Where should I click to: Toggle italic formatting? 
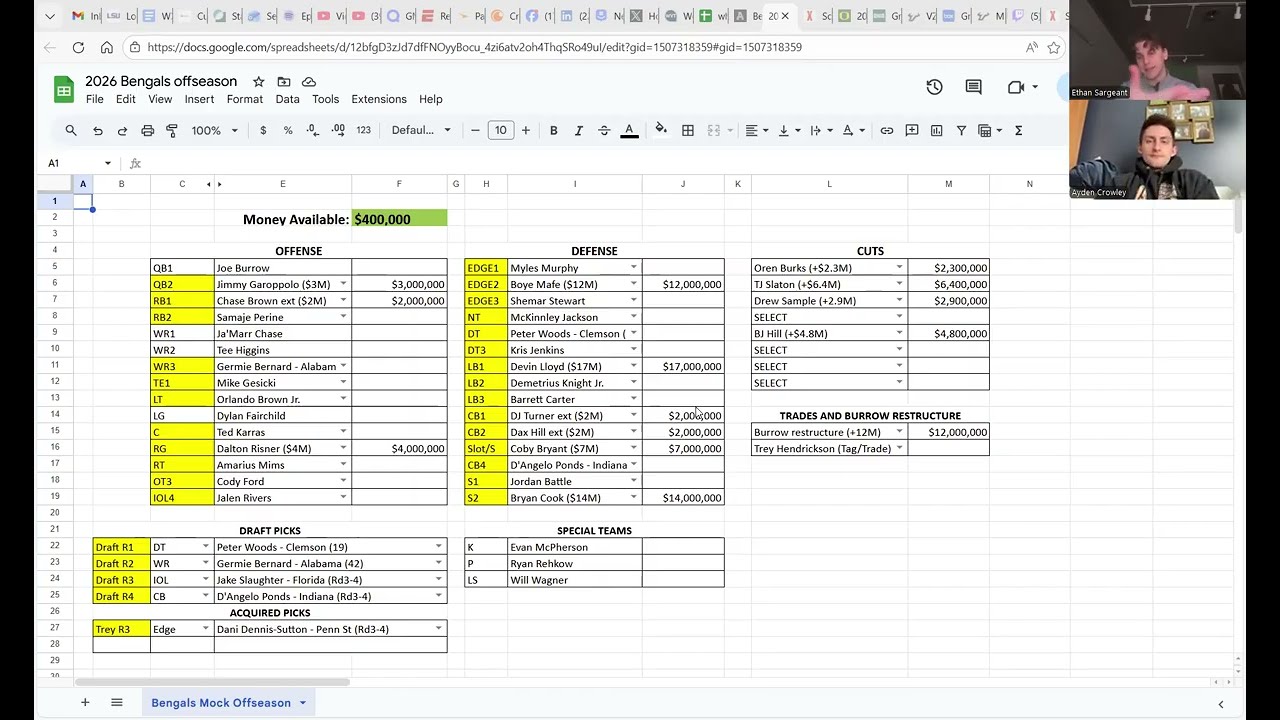pos(578,130)
